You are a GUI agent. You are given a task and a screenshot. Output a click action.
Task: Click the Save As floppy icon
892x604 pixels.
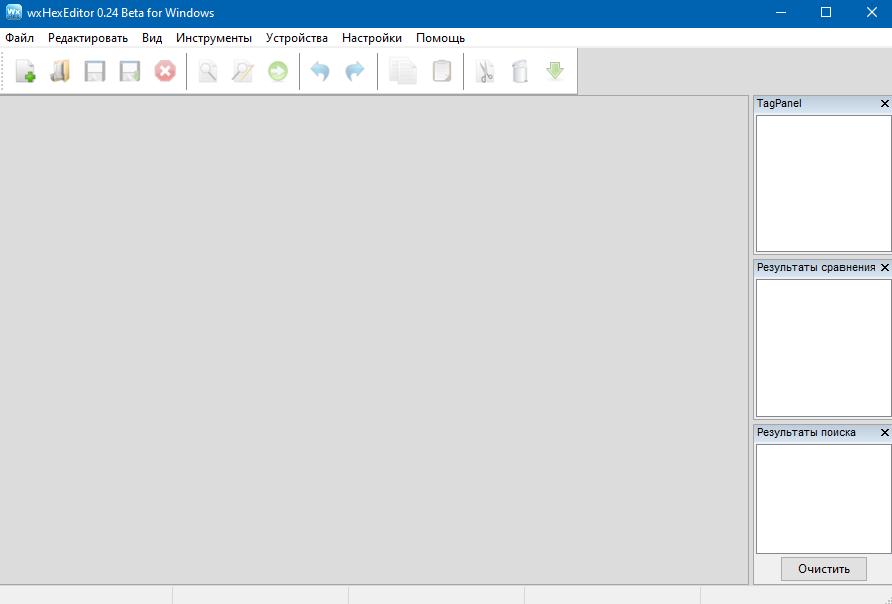[x=130, y=72]
